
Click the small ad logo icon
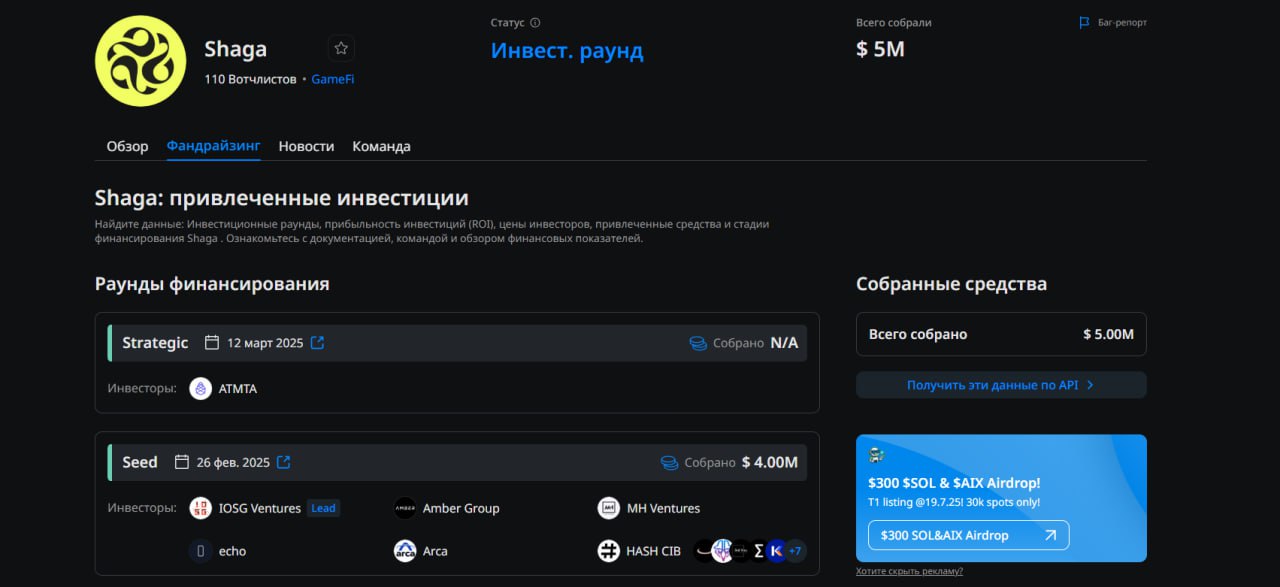tap(877, 454)
